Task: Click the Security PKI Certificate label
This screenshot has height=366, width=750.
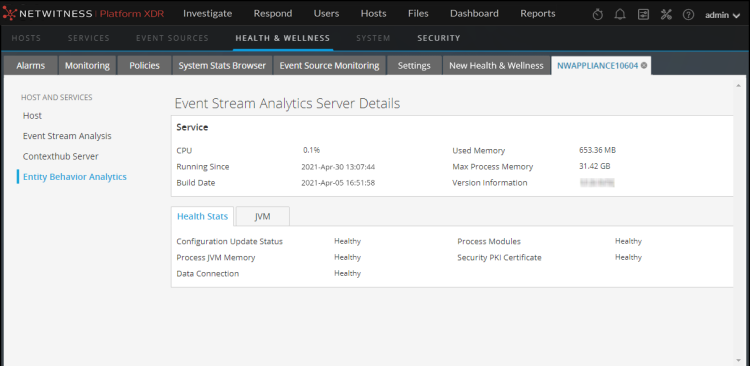Action: [499, 257]
